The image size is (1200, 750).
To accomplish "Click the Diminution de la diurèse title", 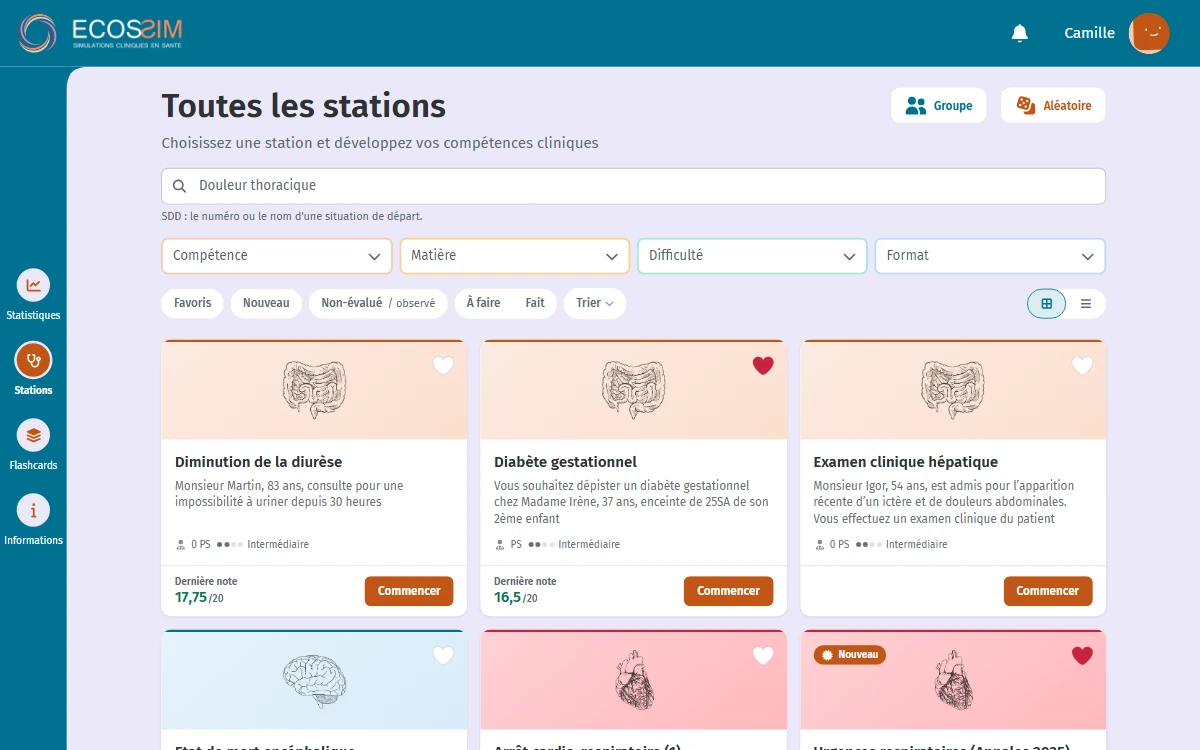I will tap(258, 462).
